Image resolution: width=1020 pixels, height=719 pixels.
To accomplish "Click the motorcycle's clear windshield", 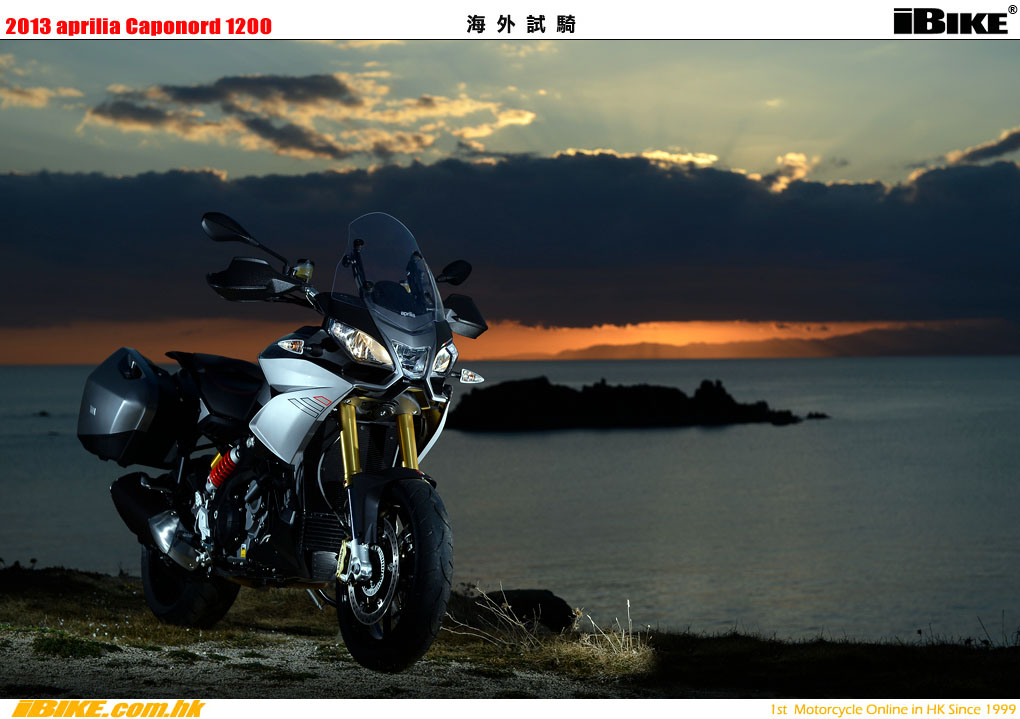I will pyautogui.click(x=390, y=262).
